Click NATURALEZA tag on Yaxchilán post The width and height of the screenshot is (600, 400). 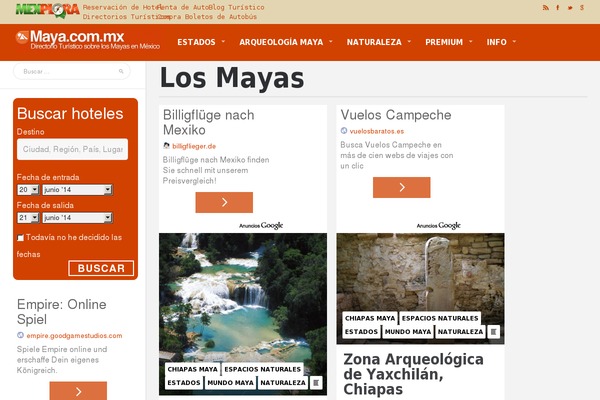(x=460, y=331)
